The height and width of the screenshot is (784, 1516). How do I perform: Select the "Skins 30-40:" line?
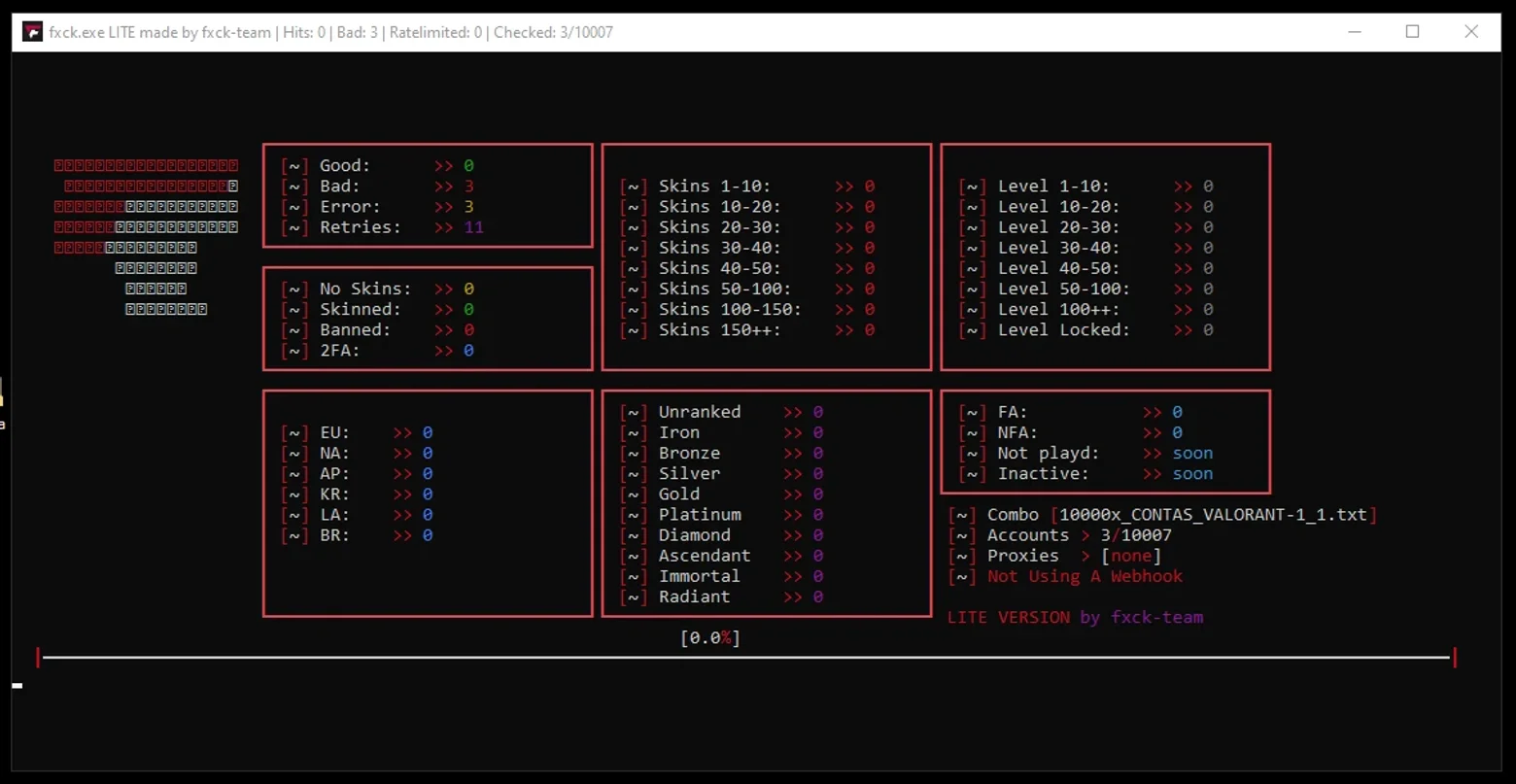coord(748,248)
